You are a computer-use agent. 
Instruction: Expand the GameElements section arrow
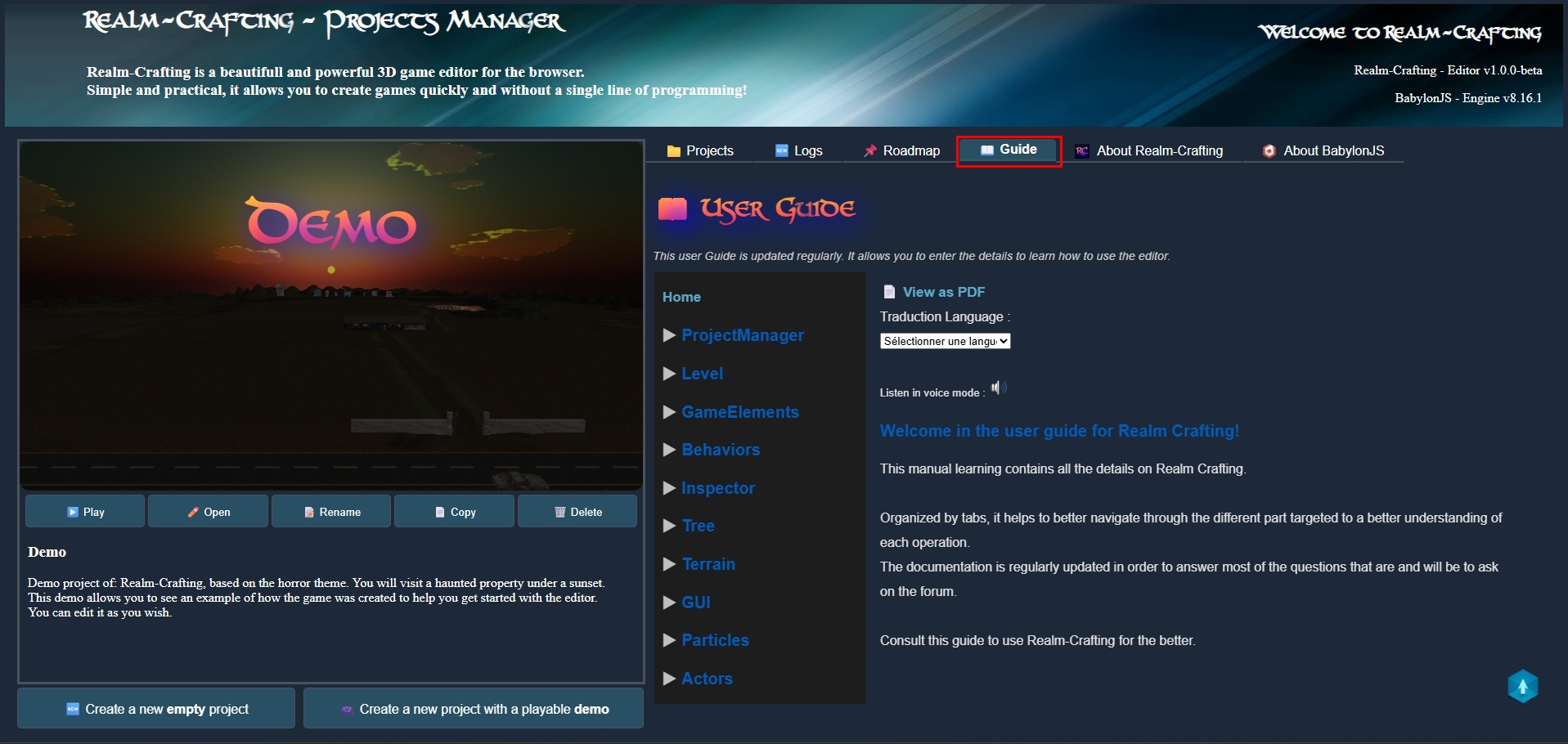[669, 412]
